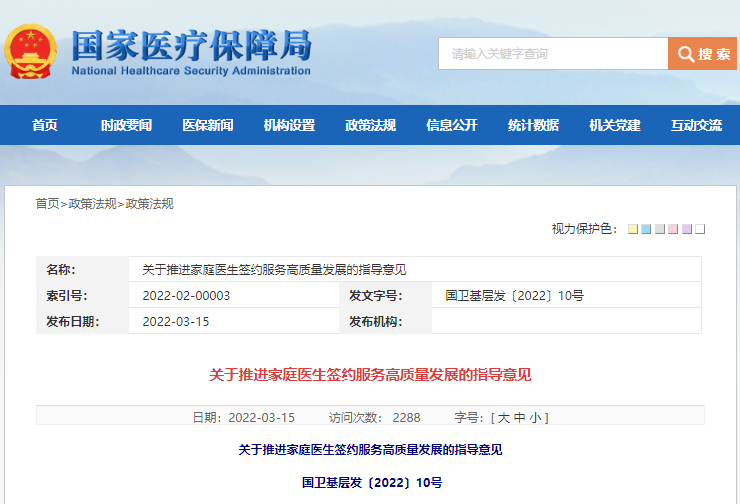The height and width of the screenshot is (504, 740).
Task: Click the 日期：2022-03-15 info line
Action: tap(244, 418)
